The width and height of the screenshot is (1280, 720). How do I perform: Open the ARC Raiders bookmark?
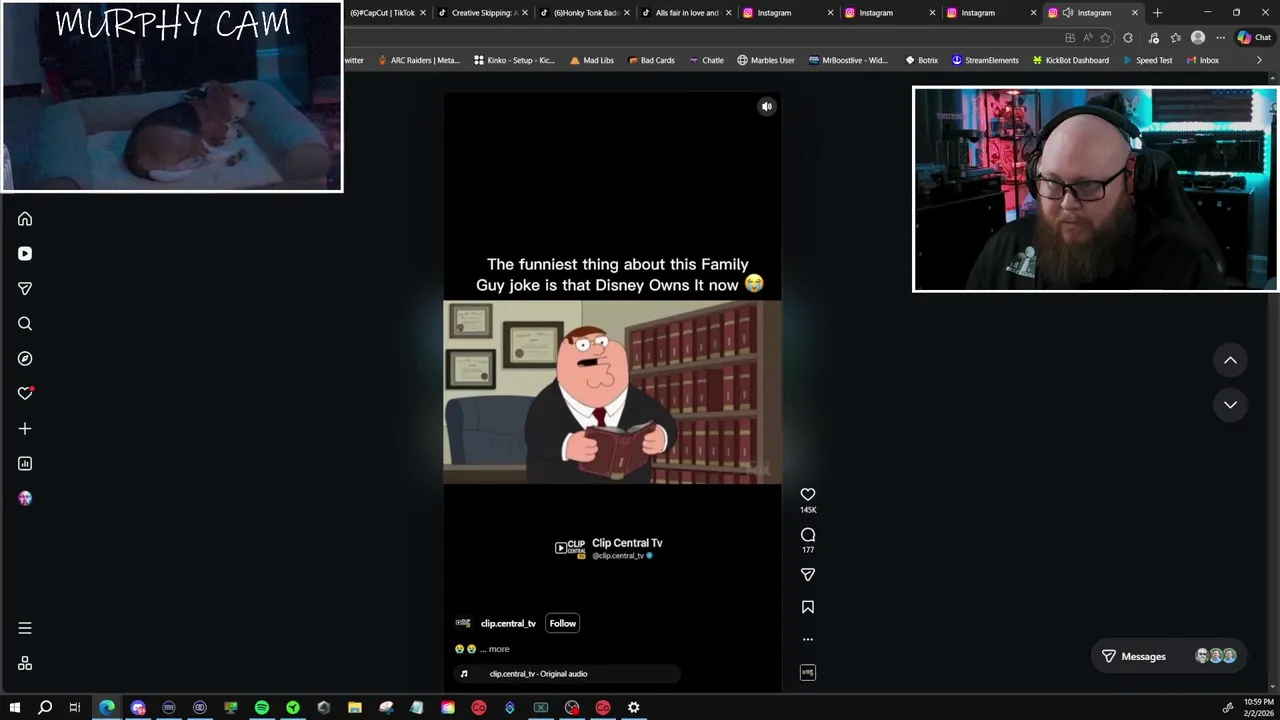[x=418, y=61]
